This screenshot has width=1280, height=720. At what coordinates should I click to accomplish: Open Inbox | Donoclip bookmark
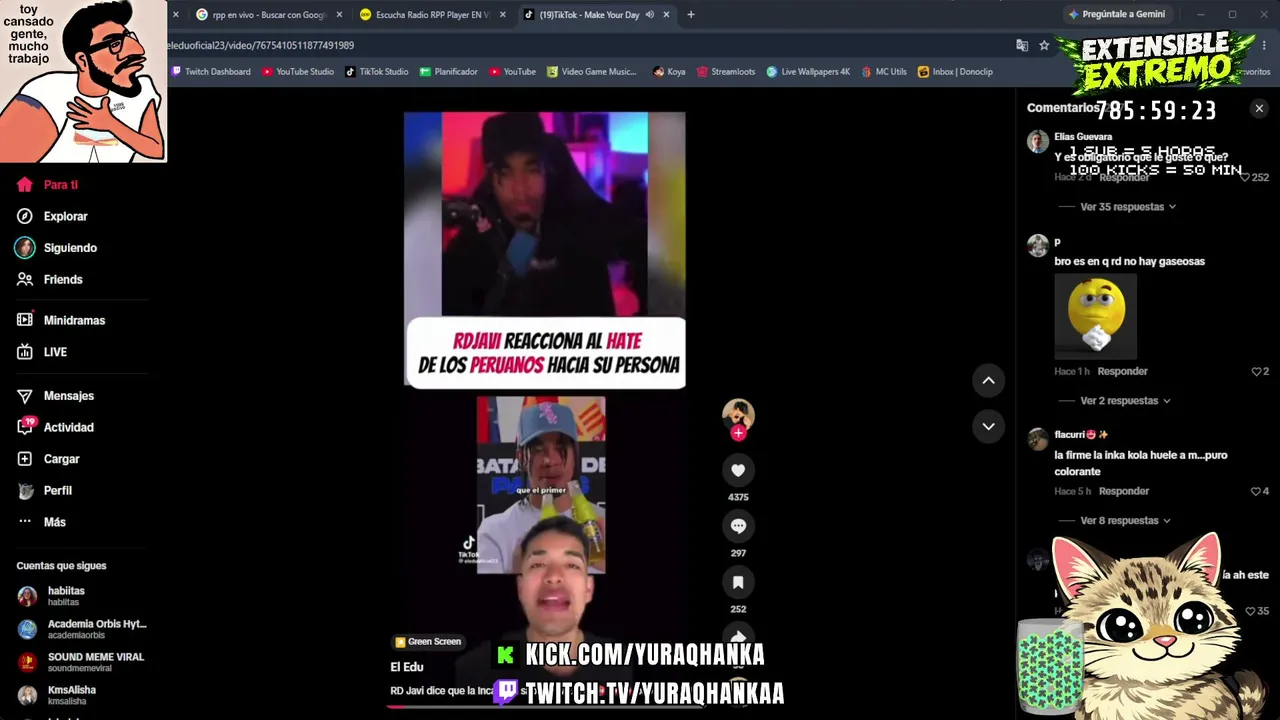click(955, 72)
